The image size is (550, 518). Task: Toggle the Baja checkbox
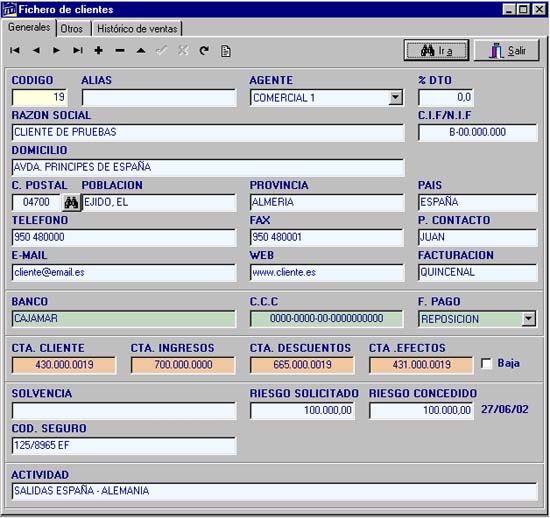[487, 363]
